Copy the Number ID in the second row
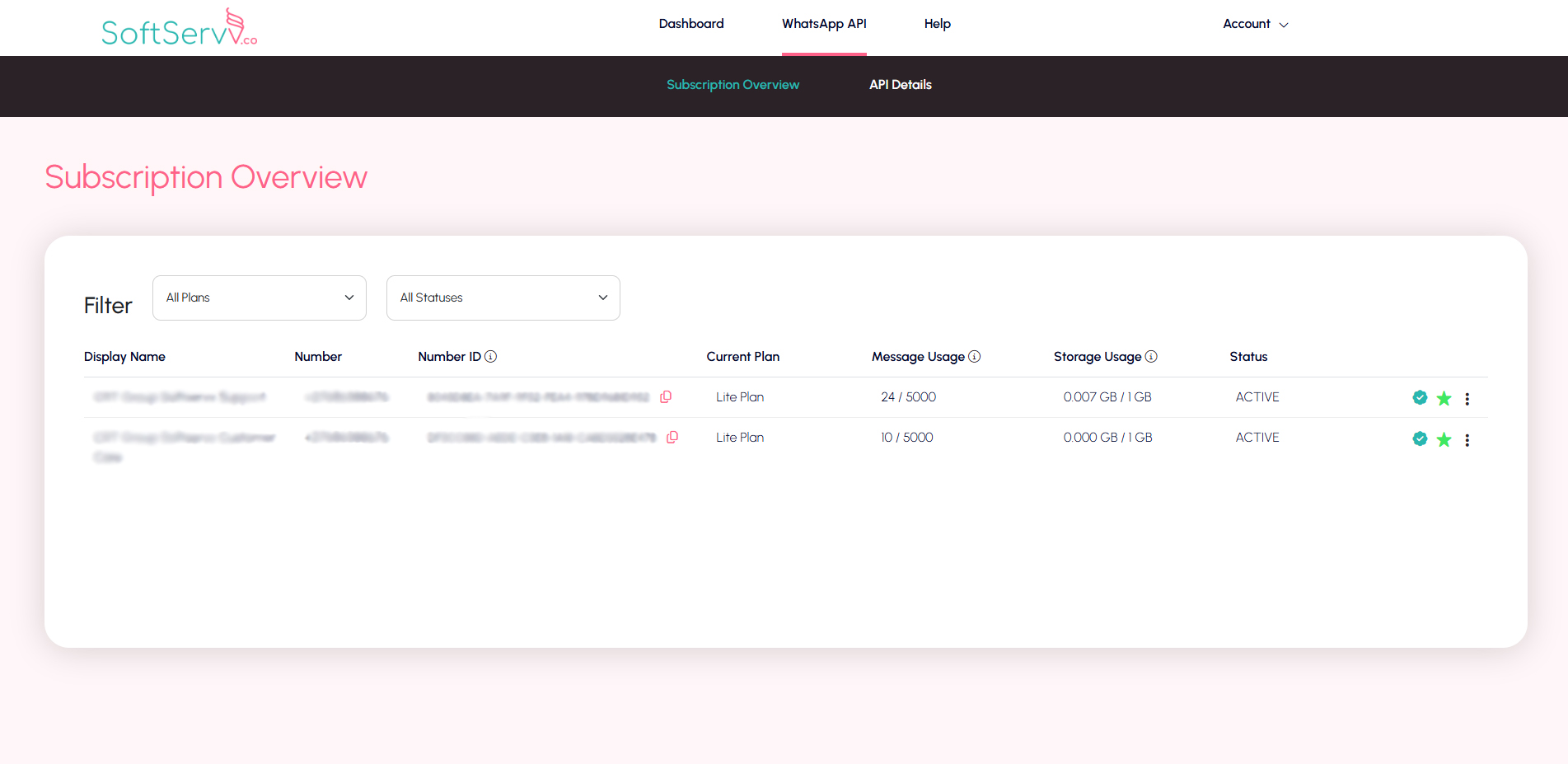The width and height of the screenshot is (1568, 764). click(672, 437)
